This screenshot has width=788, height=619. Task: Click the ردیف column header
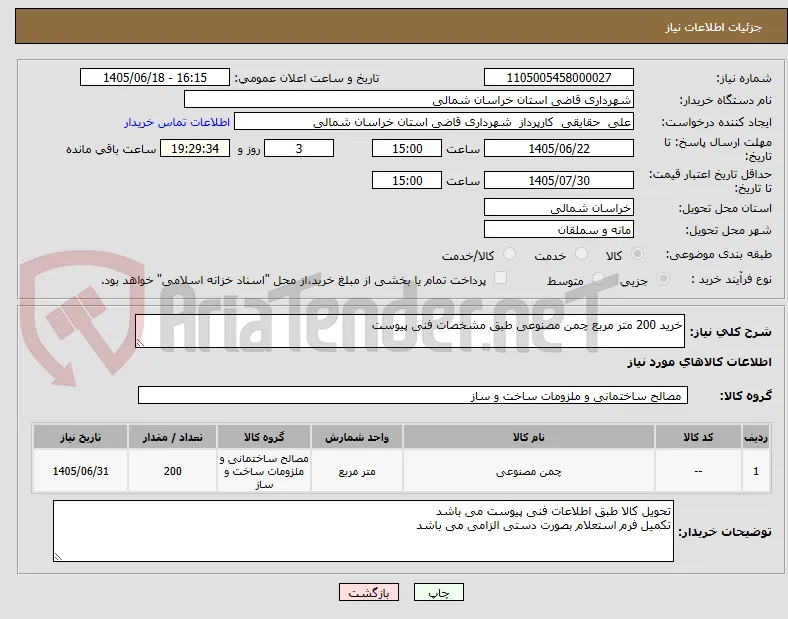756,437
